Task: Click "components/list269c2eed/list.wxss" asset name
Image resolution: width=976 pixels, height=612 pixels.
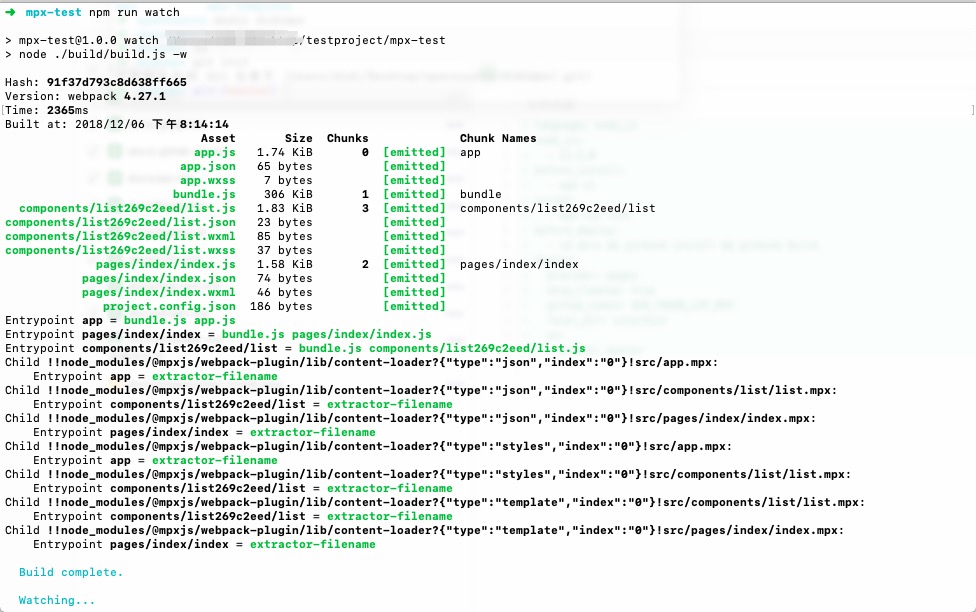Action: coord(120,250)
